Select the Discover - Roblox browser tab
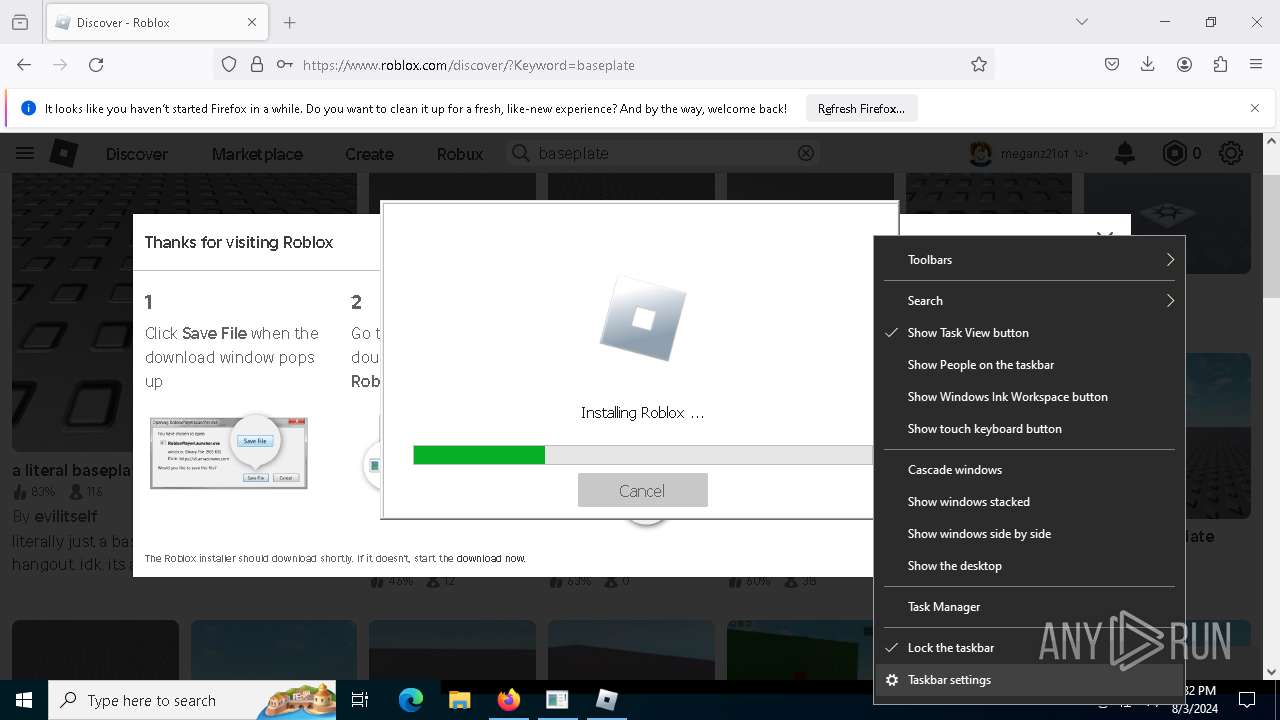The height and width of the screenshot is (720, 1280). click(x=156, y=22)
